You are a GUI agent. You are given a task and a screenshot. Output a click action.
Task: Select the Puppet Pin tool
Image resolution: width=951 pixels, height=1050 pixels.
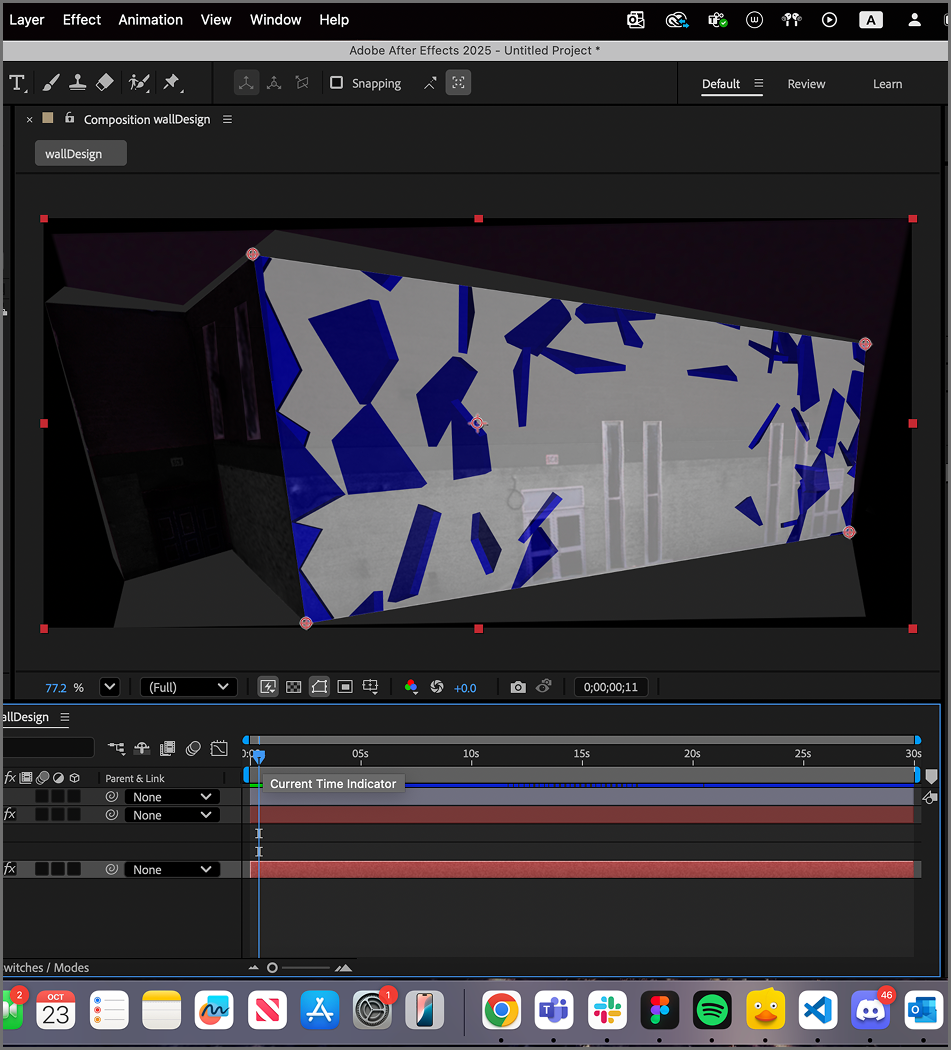point(171,83)
